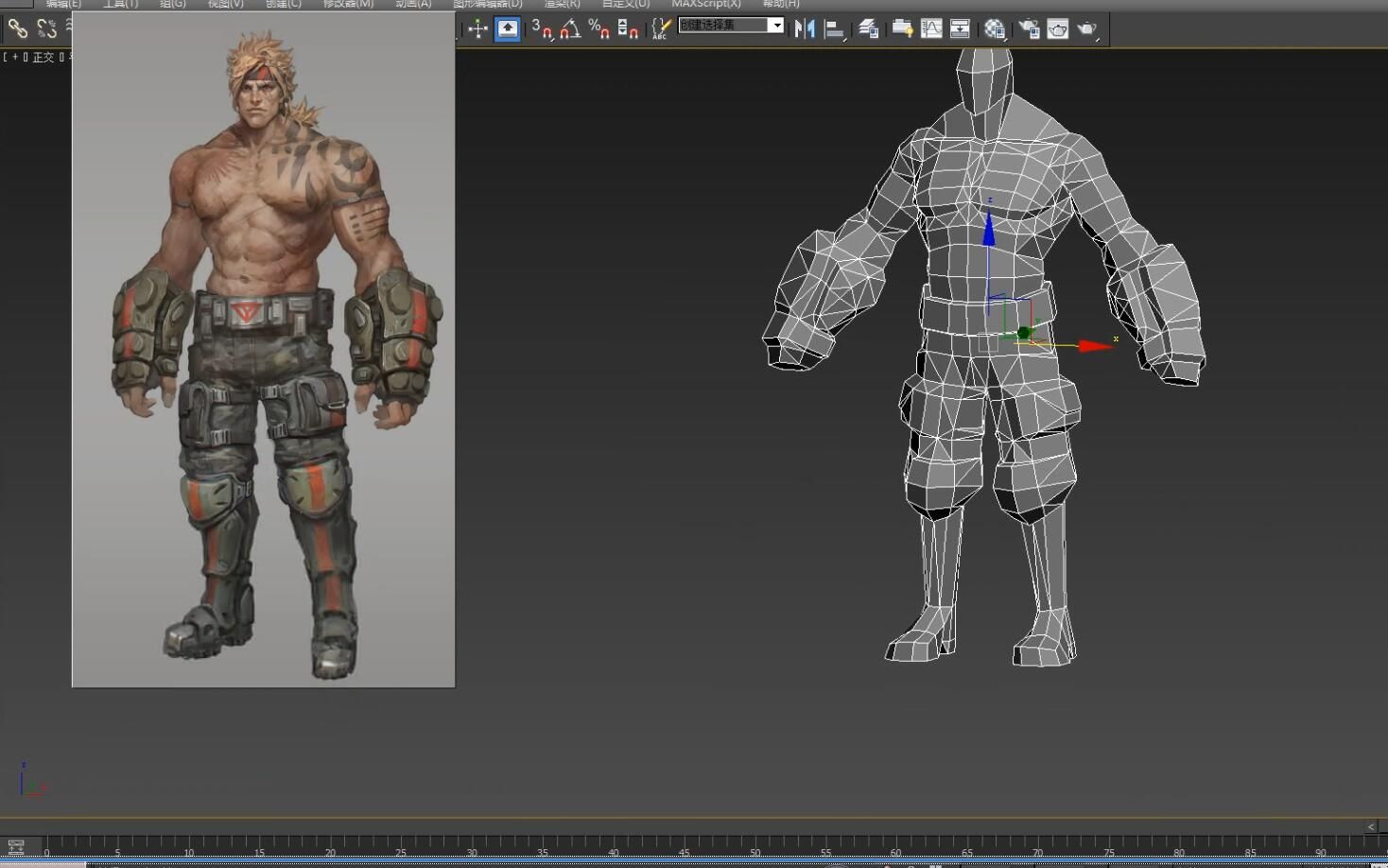Click the Select and Link chain icon
Screen dimensions: 1388x868
17,29
